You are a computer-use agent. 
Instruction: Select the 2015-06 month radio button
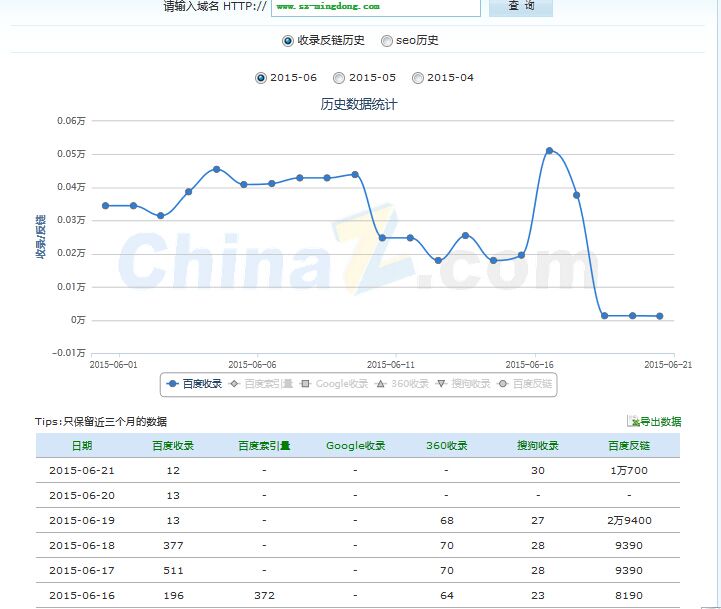pyautogui.click(x=261, y=78)
